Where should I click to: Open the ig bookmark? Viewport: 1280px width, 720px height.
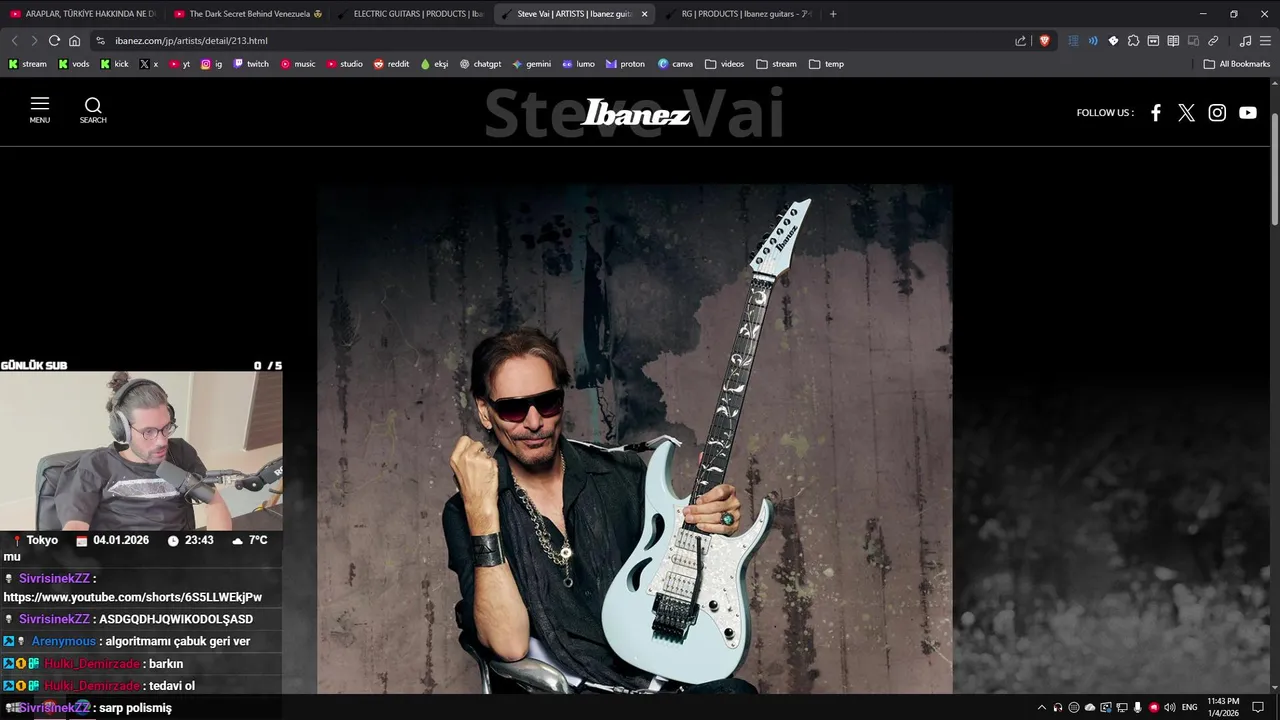(x=211, y=64)
